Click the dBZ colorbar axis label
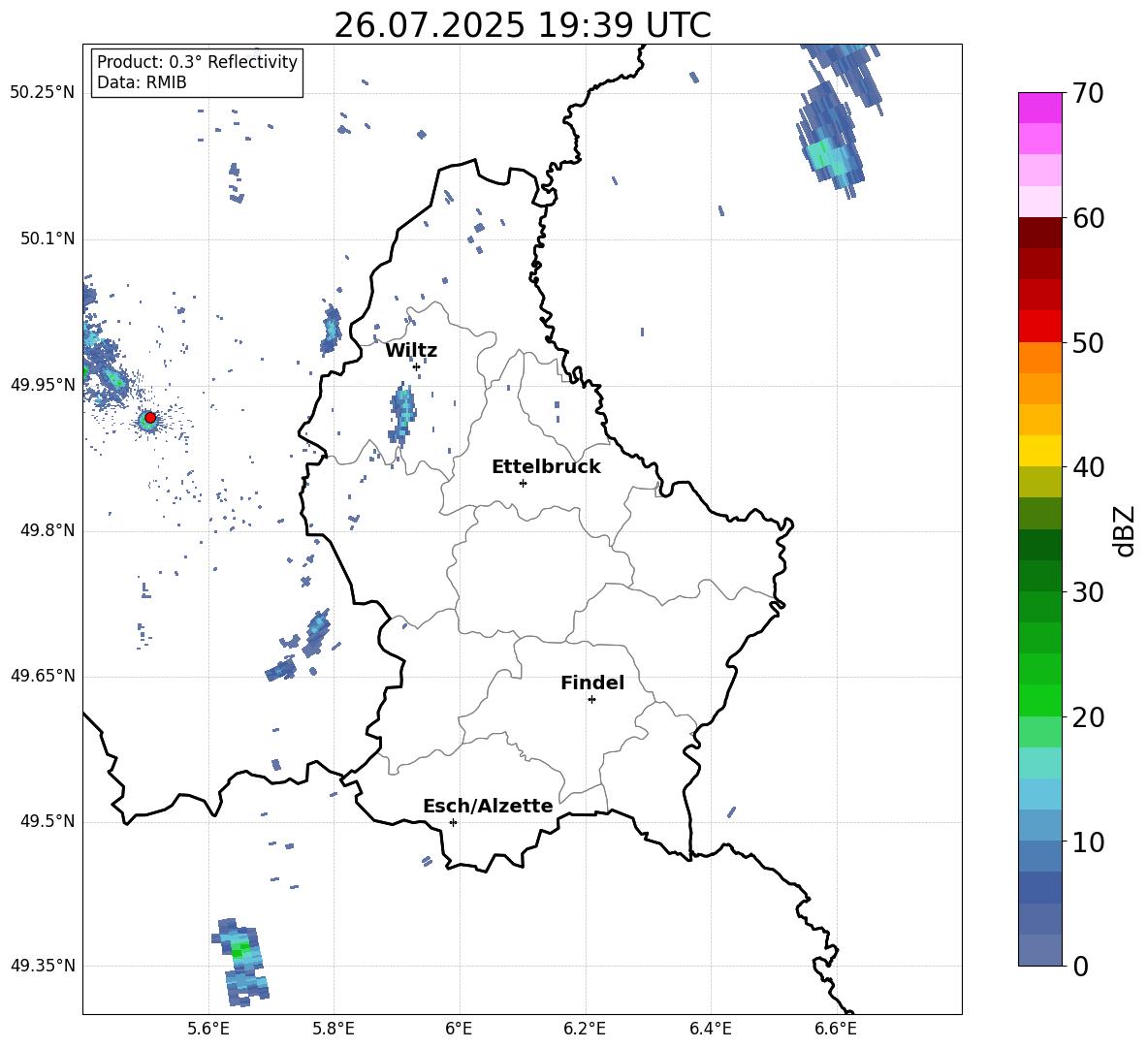Viewport: 1148px width, 1048px height. tap(1126, 530)
